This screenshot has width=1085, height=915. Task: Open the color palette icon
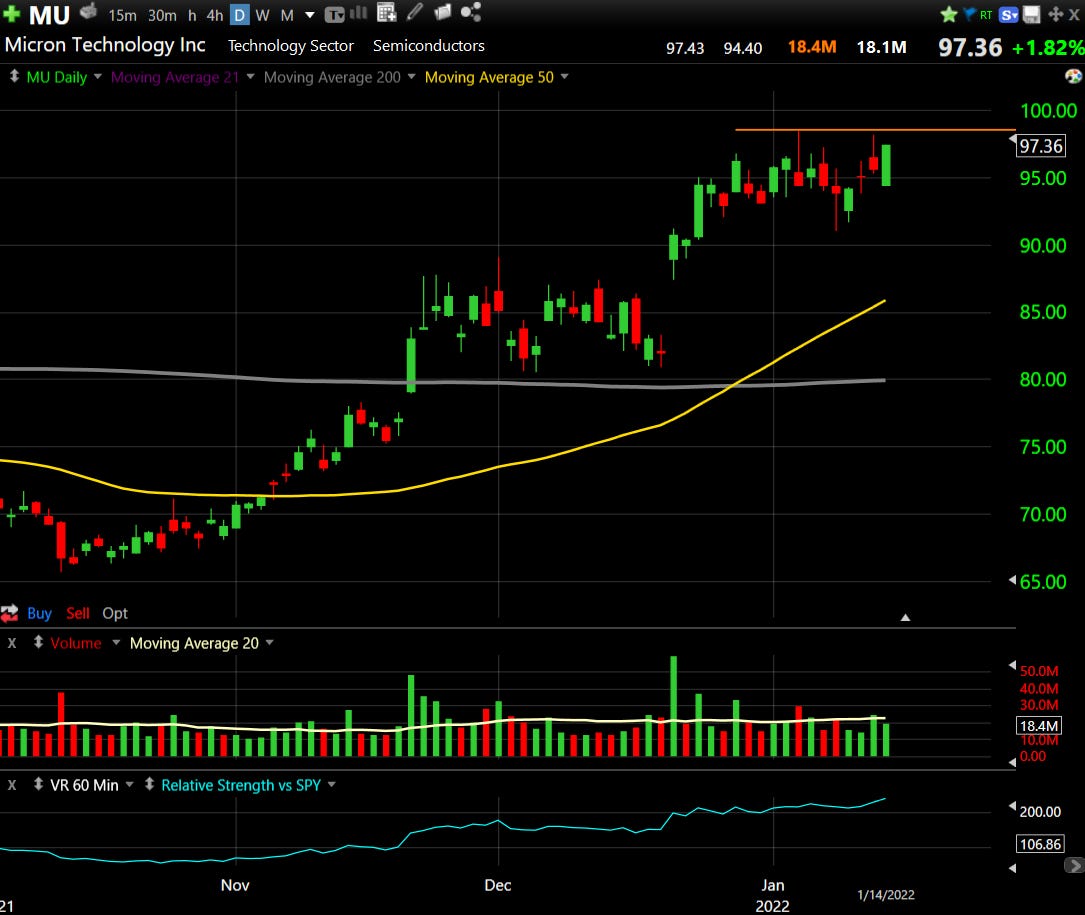[1073, 76]
